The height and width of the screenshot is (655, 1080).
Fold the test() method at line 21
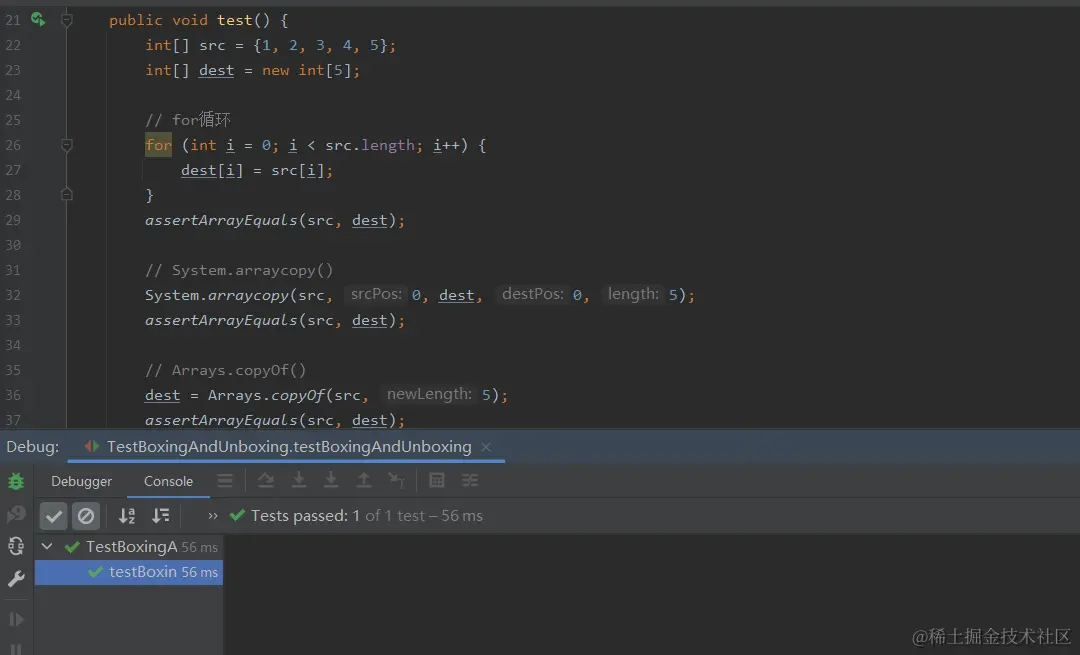pos(67,20)
